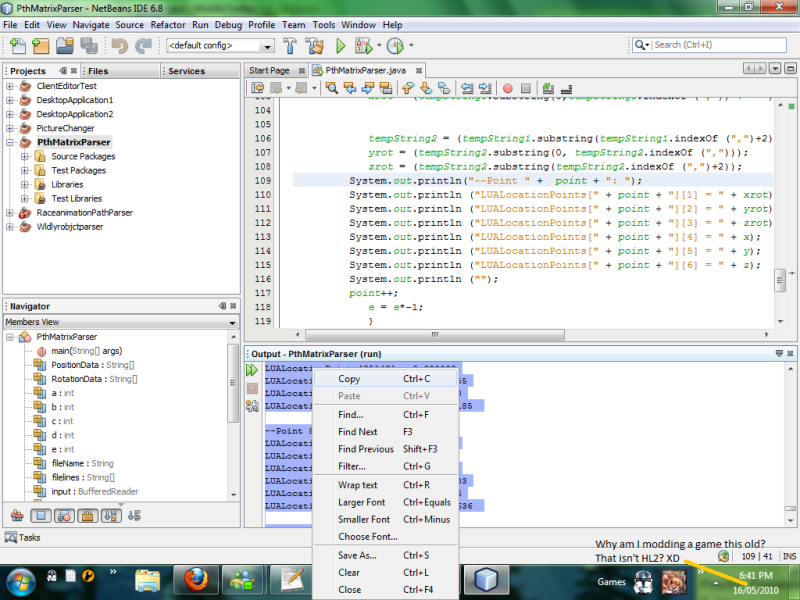Open Find Selection magnifier in editor toolbar
This screenshot has width=800, height=600.
332,88
